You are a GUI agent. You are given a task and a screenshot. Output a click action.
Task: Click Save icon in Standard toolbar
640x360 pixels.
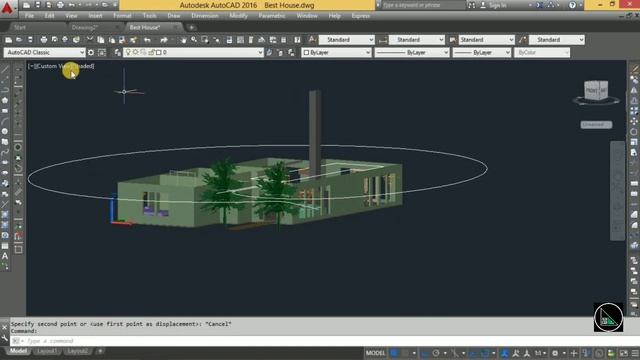pos(30,40)
